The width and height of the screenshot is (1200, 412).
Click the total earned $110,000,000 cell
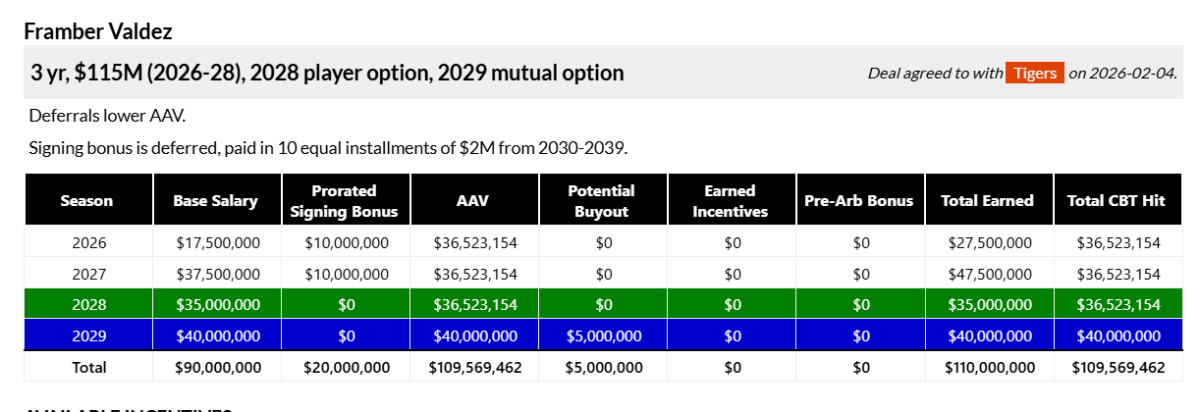click(989, 367)
